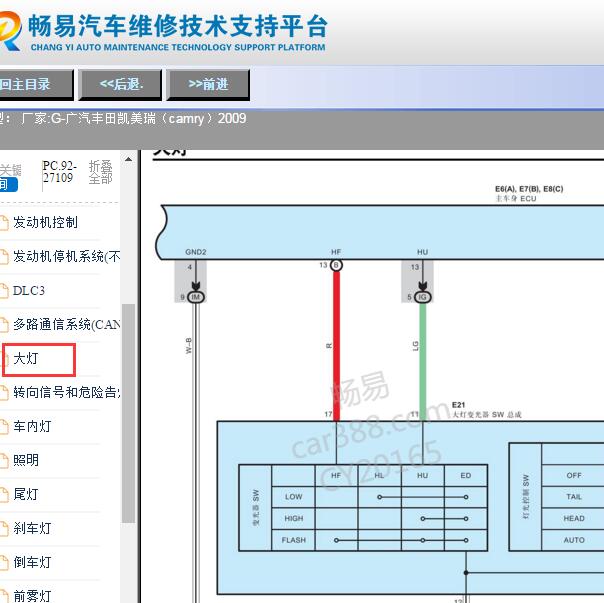Click the sidebar scrollbar thumb
Viewport: 604px width, 603px height.
128,413
